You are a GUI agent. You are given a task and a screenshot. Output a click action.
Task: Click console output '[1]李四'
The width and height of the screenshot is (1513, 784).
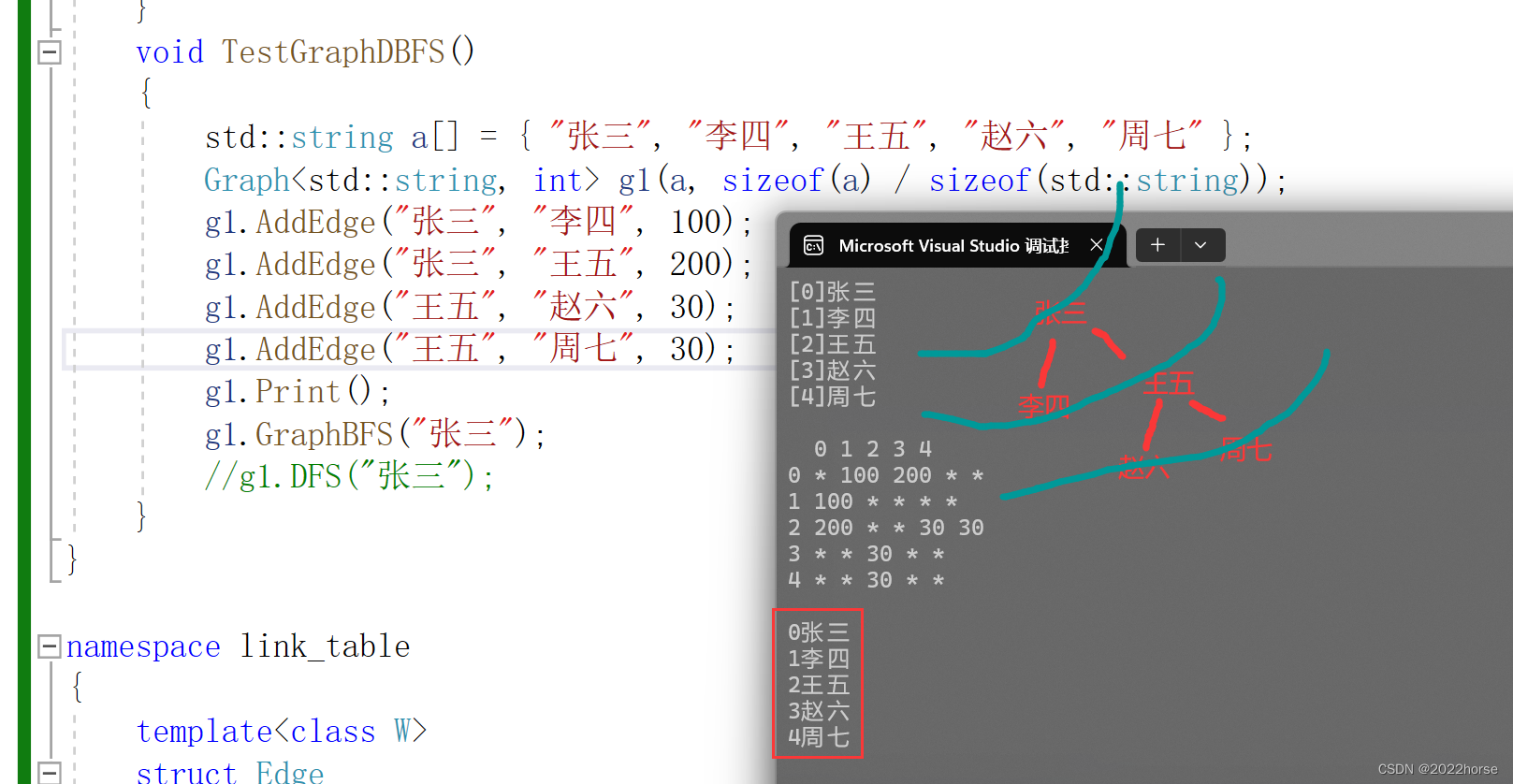coord(833,319)
